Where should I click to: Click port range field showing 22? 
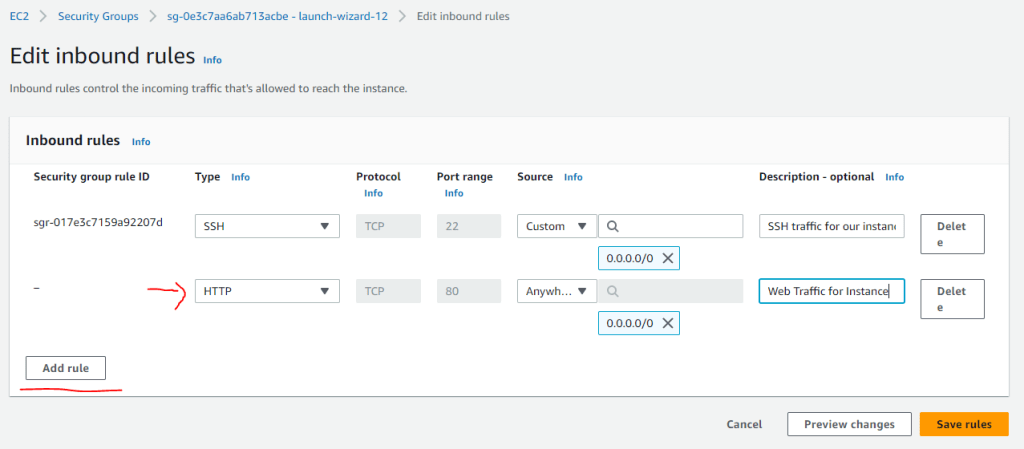469,226
